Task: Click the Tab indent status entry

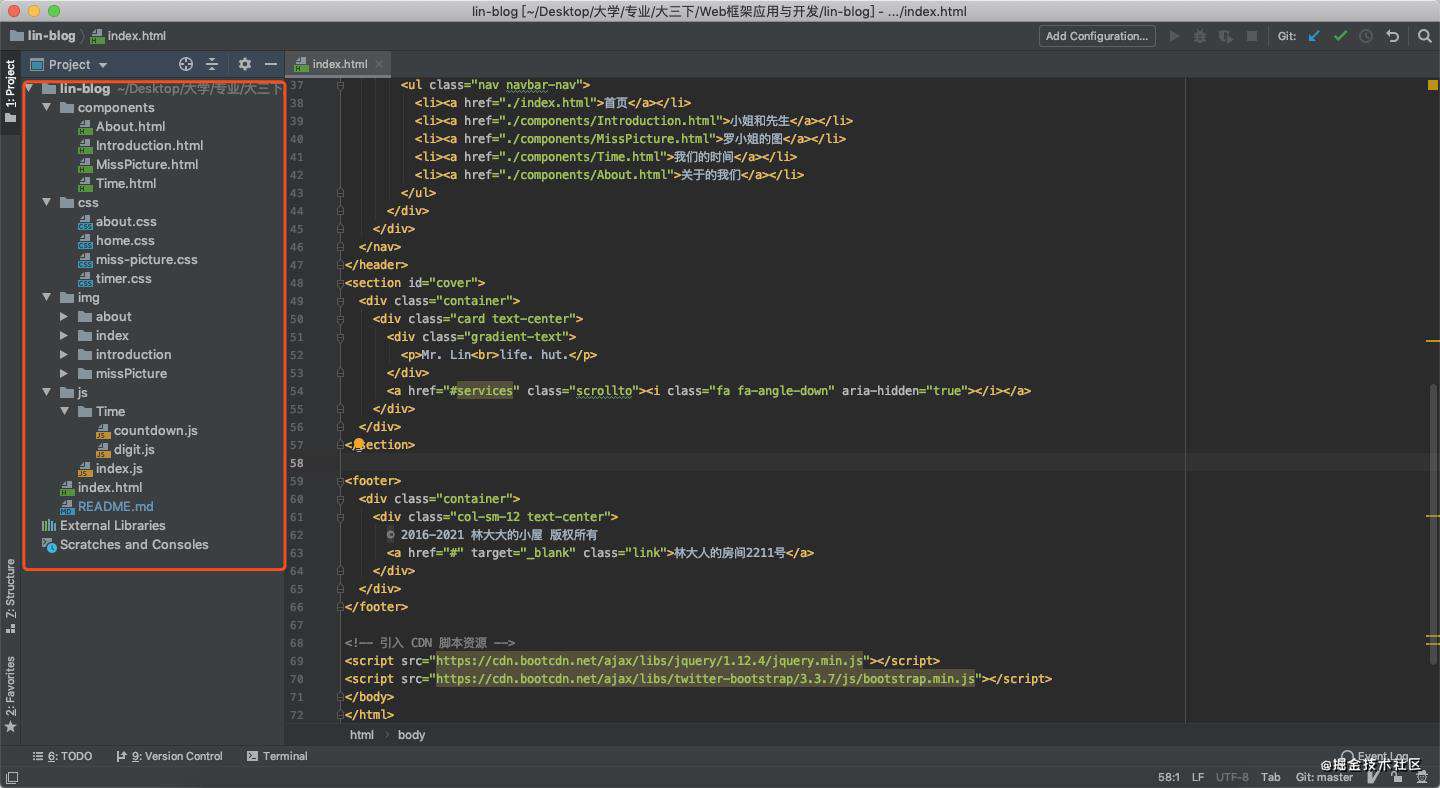Action: point(1271,777)
